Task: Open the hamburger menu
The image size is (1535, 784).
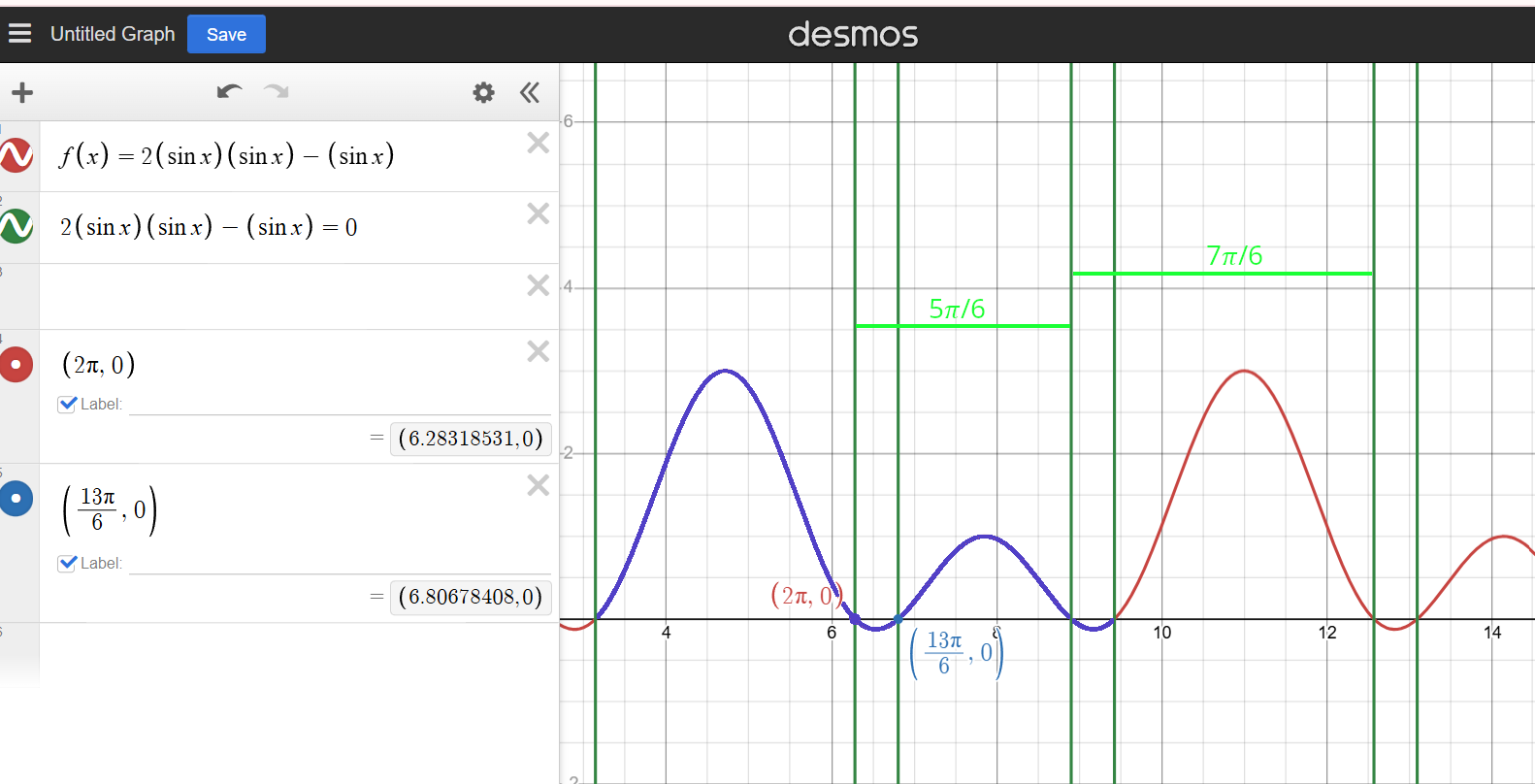Action: pyautogui.click(x=19, y=34)
